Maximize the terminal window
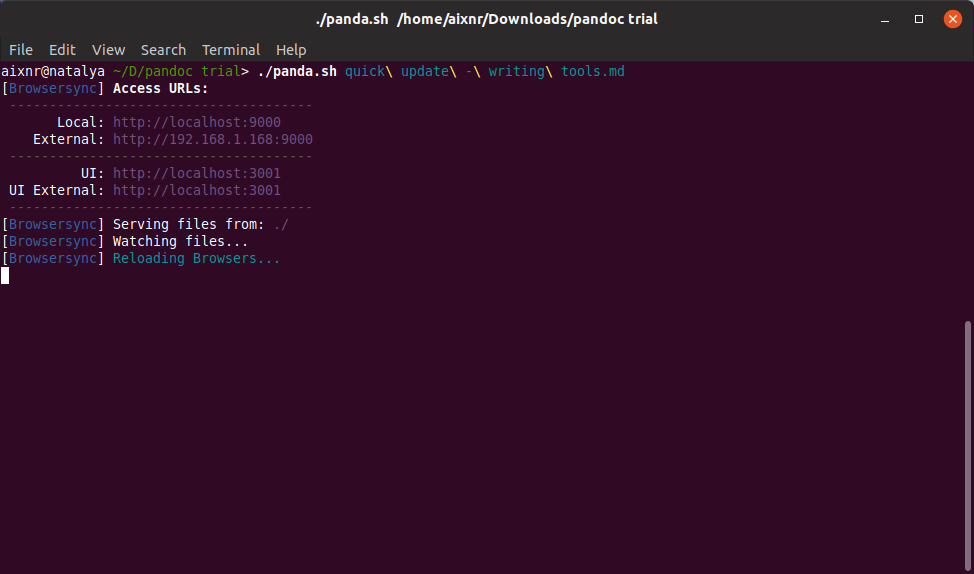Image resolution: width=974 pixels, height=574 pixels. click(919, 19)
